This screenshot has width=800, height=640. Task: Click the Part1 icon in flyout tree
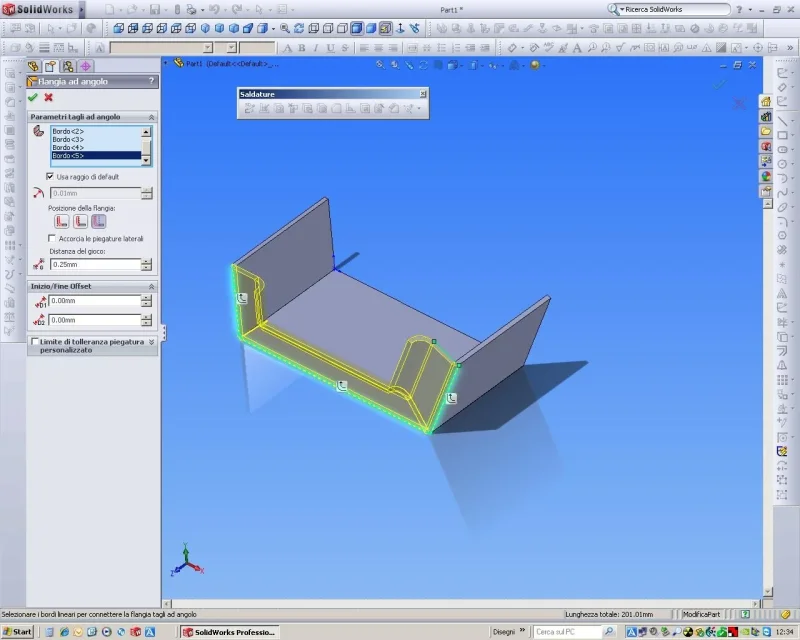179,63
